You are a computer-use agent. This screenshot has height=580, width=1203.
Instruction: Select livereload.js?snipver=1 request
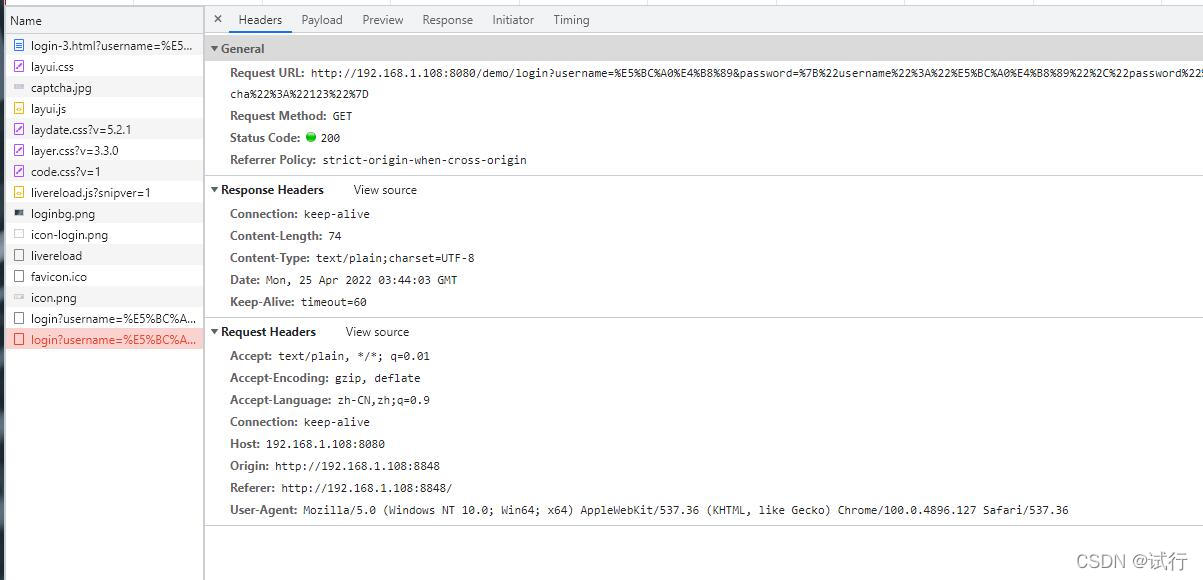coord(102,192)
